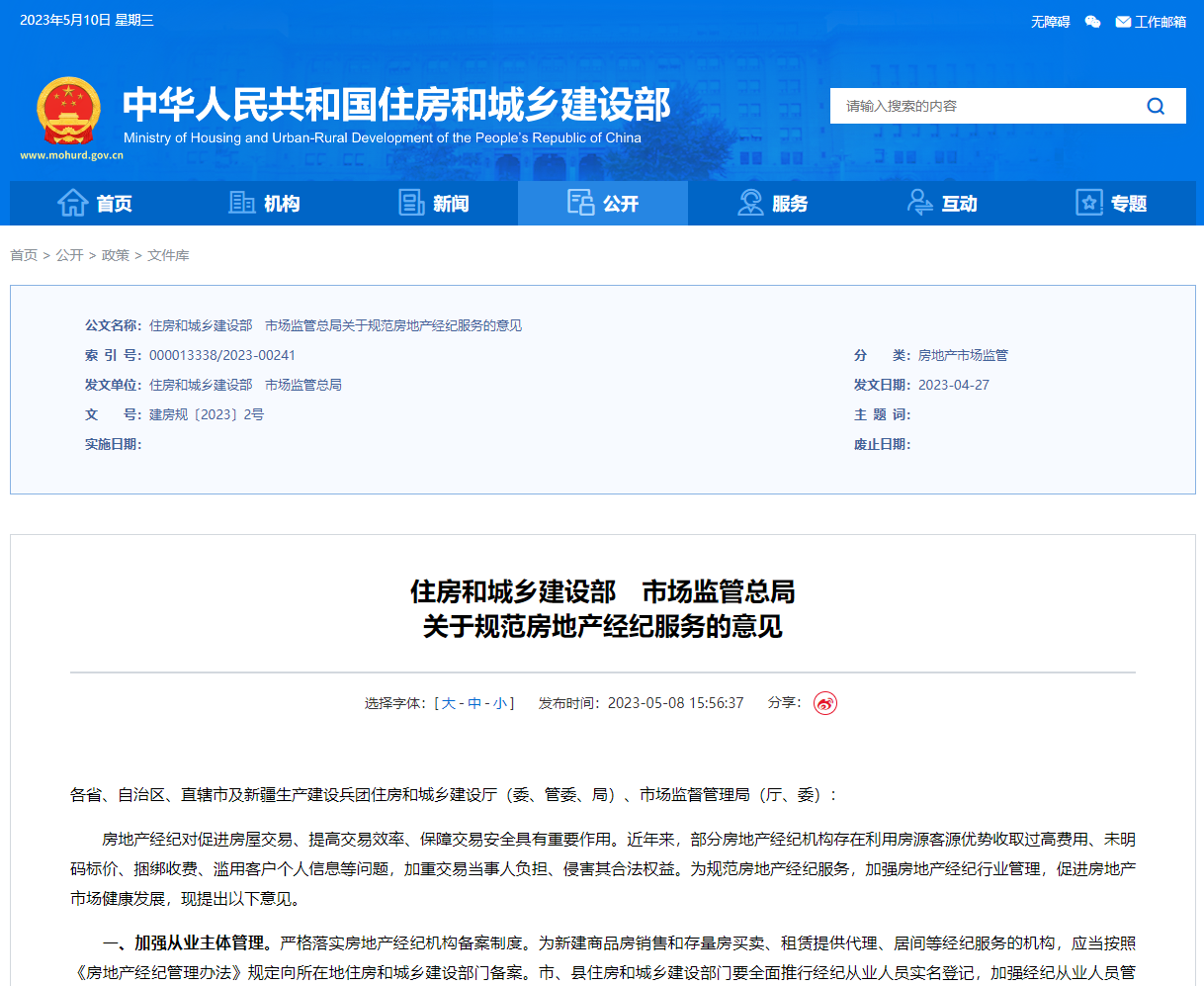Go to 首页 in breadcrumb

pos(24,255)
